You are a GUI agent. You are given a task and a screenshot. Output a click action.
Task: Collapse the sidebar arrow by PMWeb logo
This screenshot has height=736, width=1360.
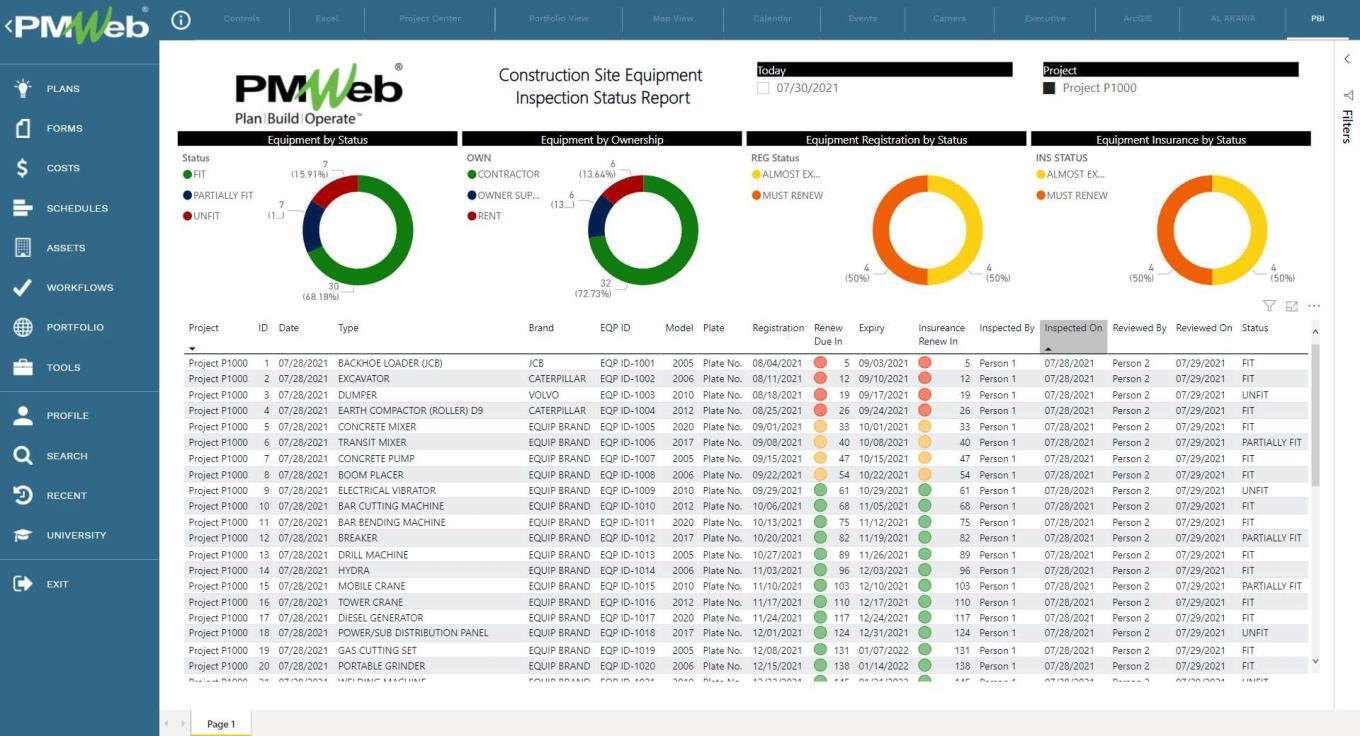pos(8,26)
